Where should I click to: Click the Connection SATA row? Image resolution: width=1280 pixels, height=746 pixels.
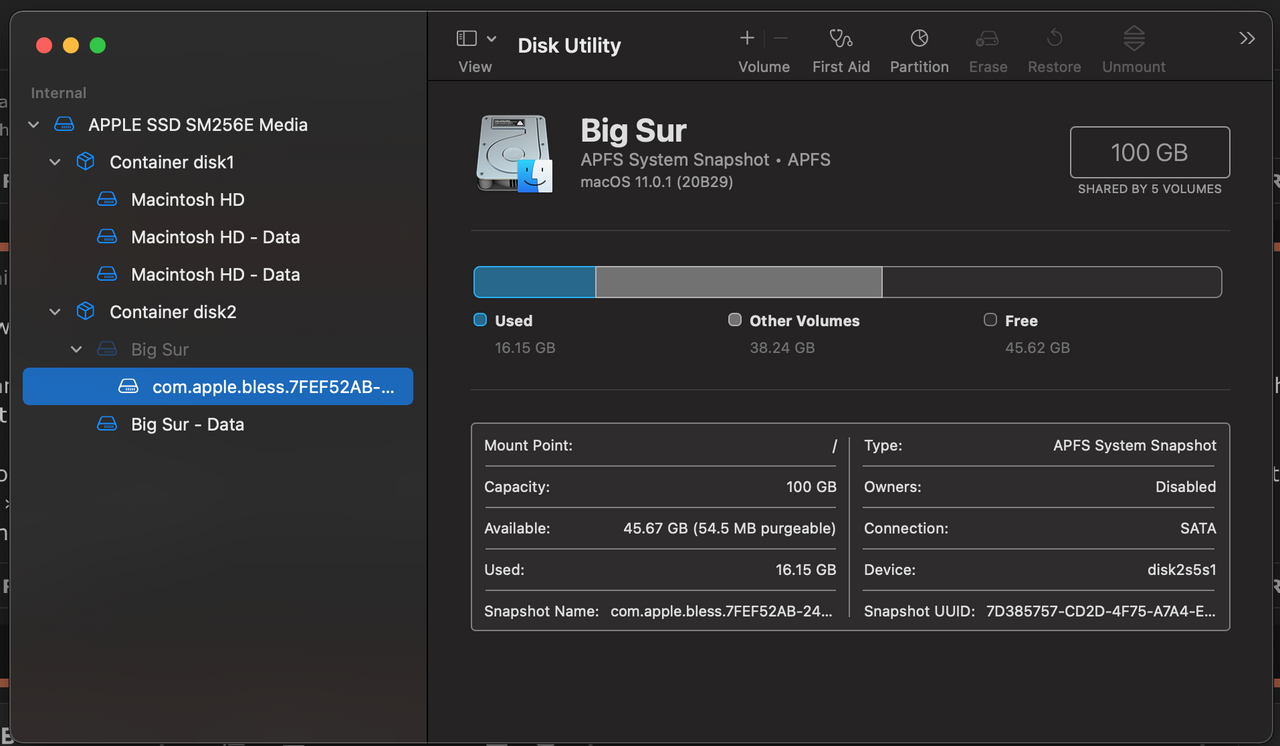pos(1040,528)
